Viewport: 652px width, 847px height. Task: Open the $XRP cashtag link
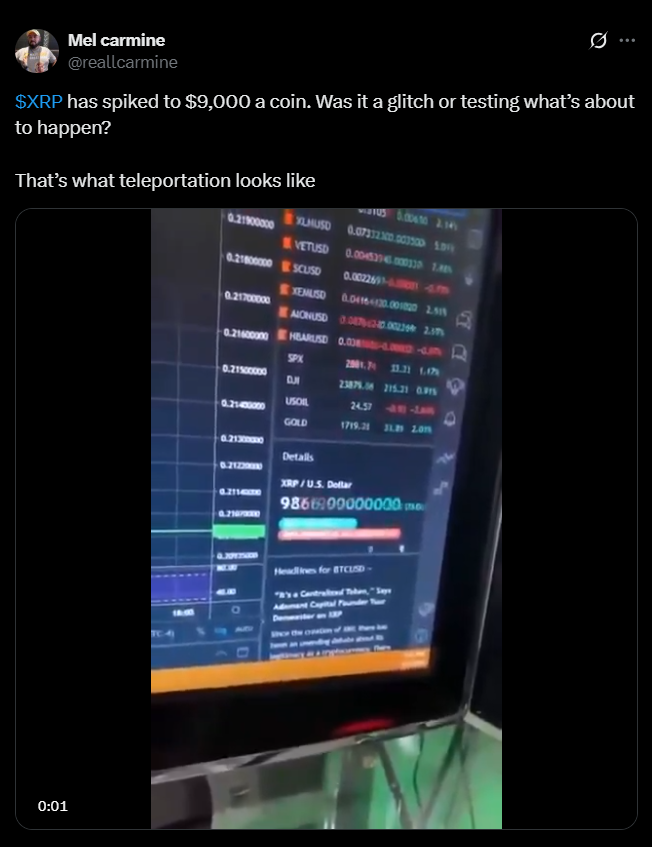(x=39, y=102)
